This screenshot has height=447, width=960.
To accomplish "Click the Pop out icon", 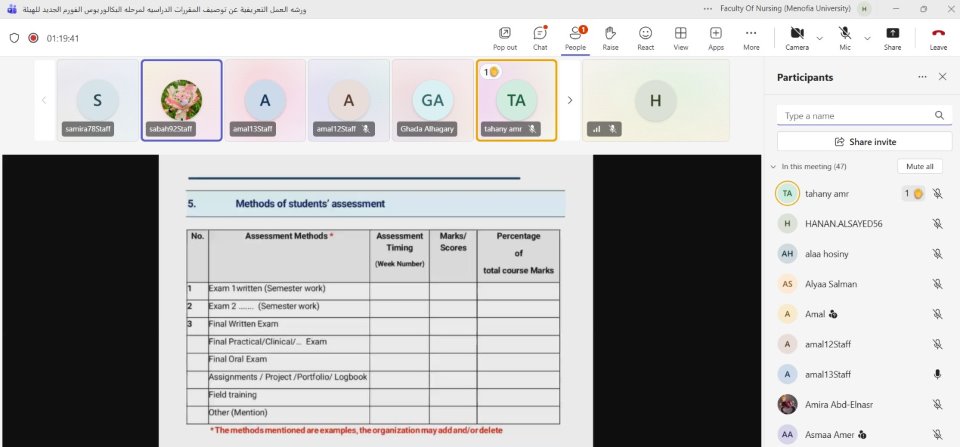I will (x=505, y=38).
